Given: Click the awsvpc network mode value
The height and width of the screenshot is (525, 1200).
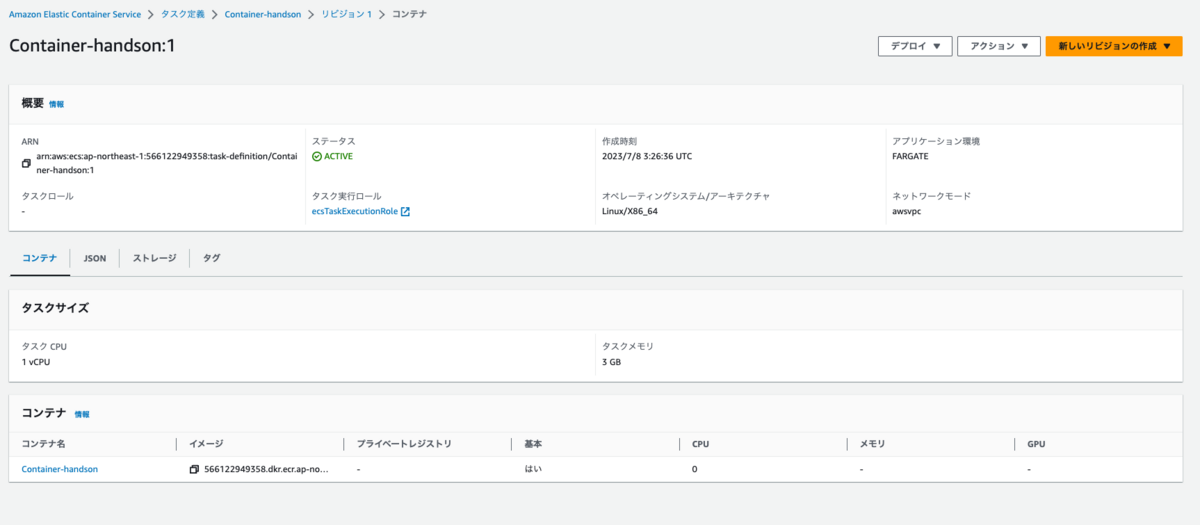Looking at the screenshot, I should (x=909, y=211).
